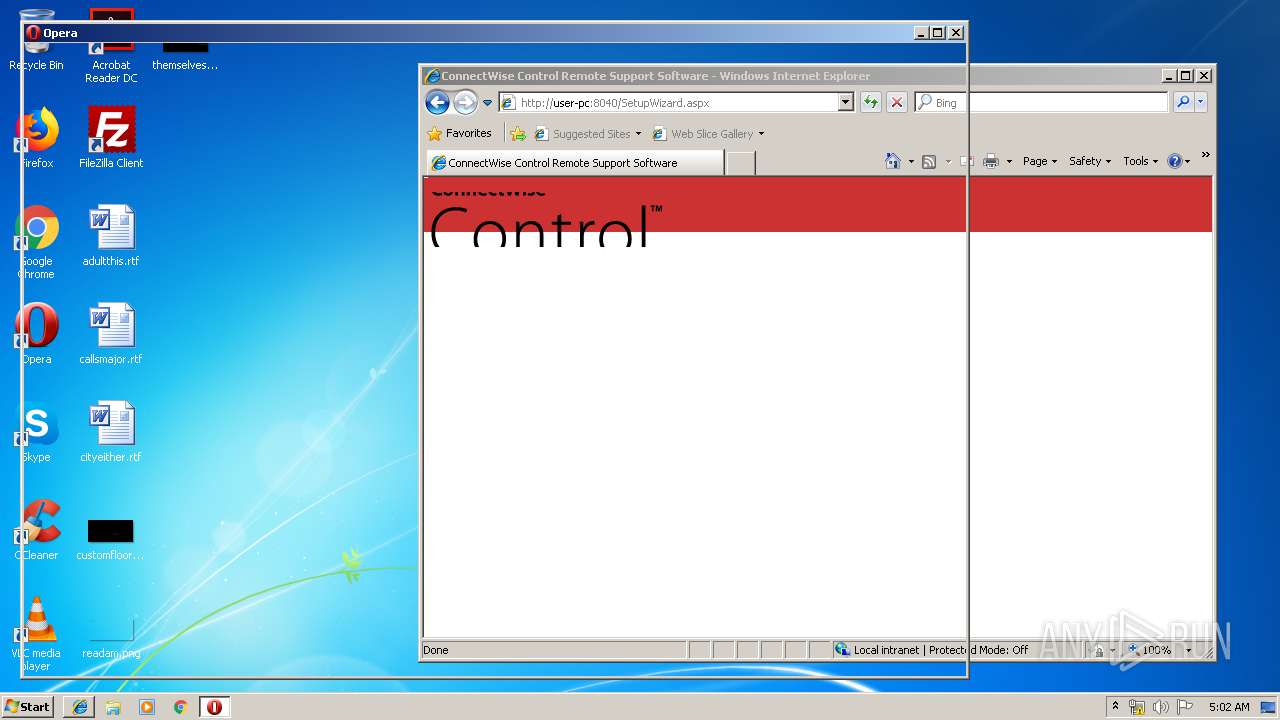Viewport: 1280px width, 720px height.
Task: Open the Safety menu
Action: 1090,161
